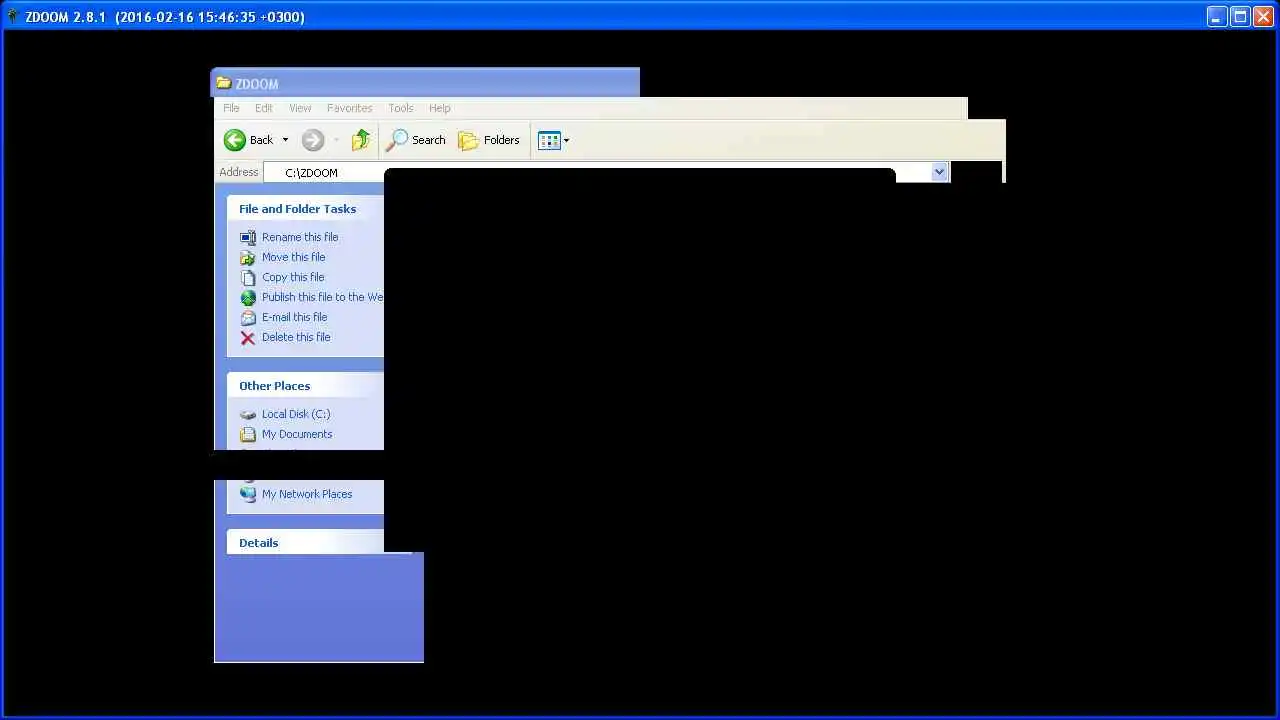Open My Network Places link
The width and height of the screenshot is (1280, 720).
click(x=307, y=494)
